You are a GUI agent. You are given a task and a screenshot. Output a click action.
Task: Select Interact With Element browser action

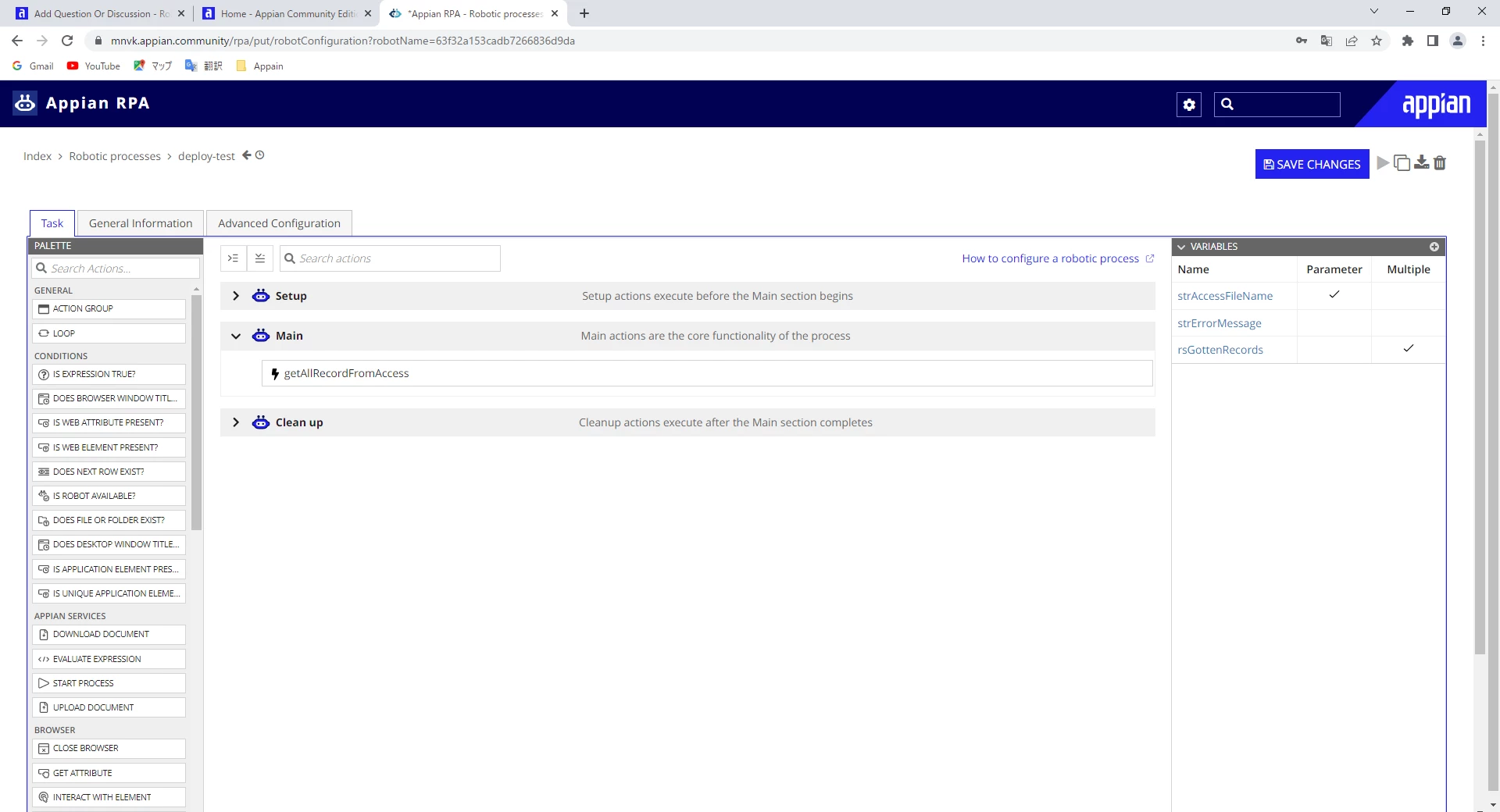coord(109,798)
